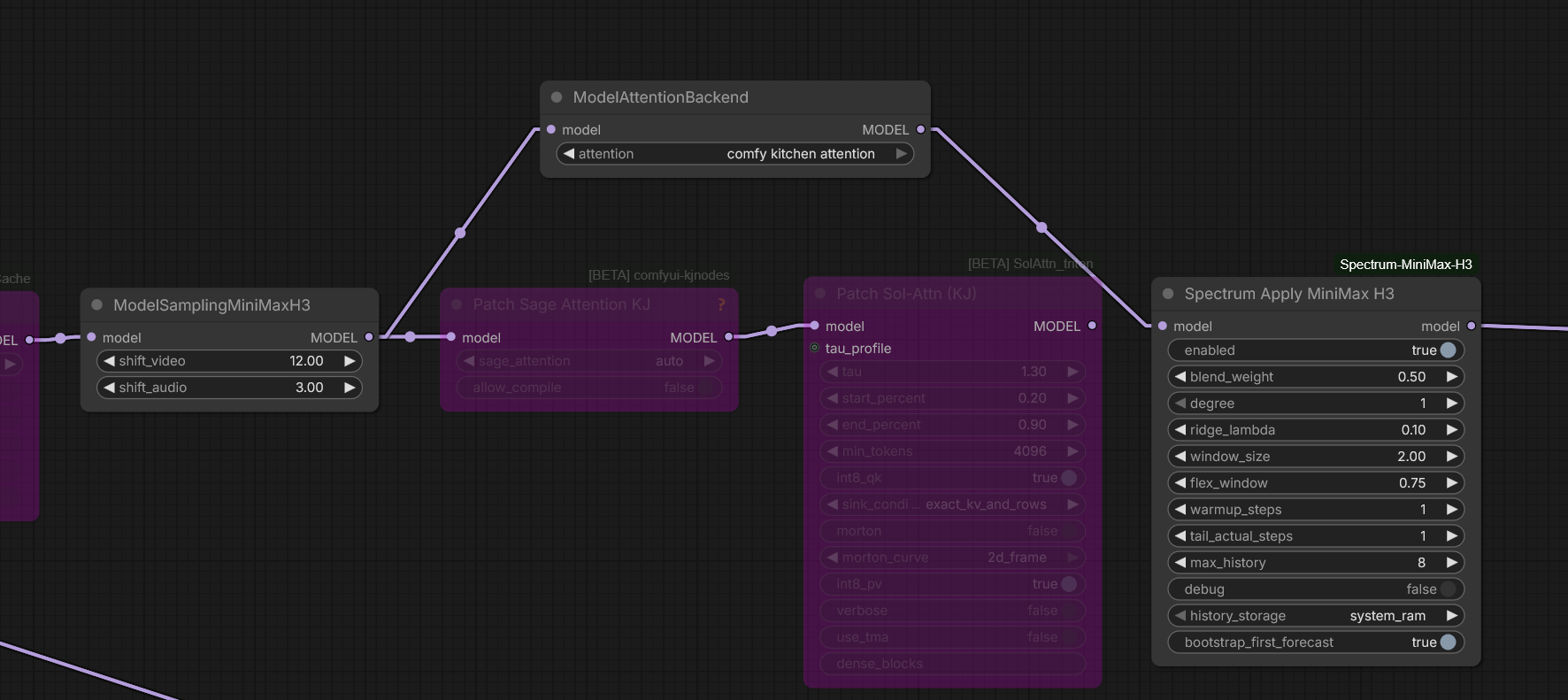Collapse the Patch Sage Attention KJ node dot

(x=457, y=304)
